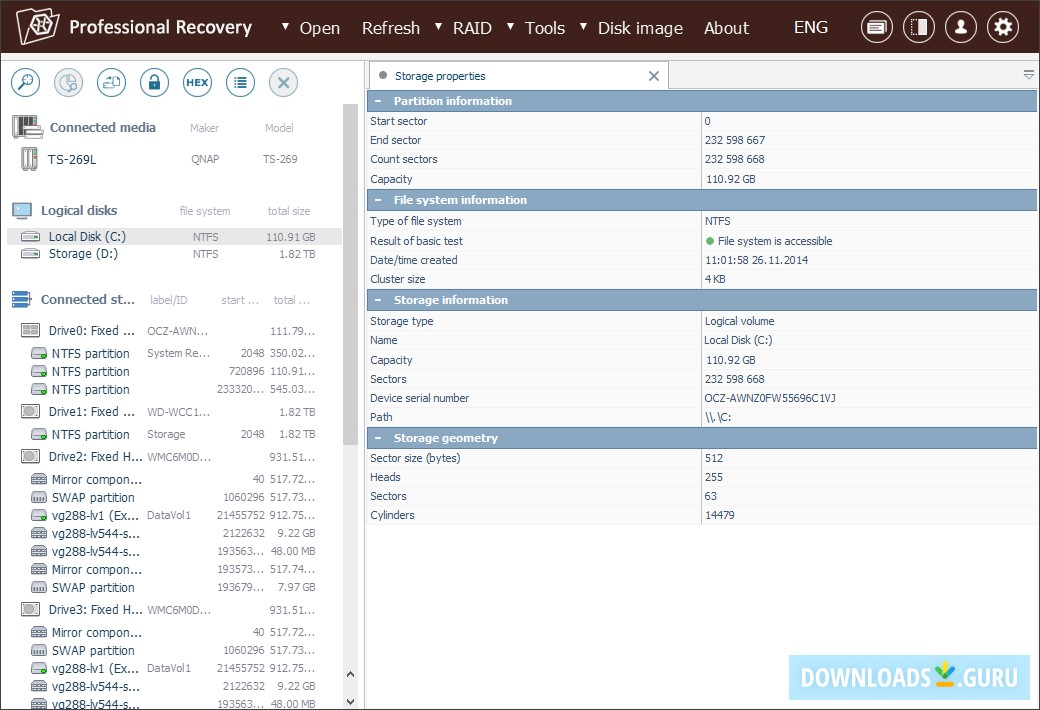Screen dimensions: 1040x710
Task: Toggle the side panel layout icon
Action: click(918, 27)
